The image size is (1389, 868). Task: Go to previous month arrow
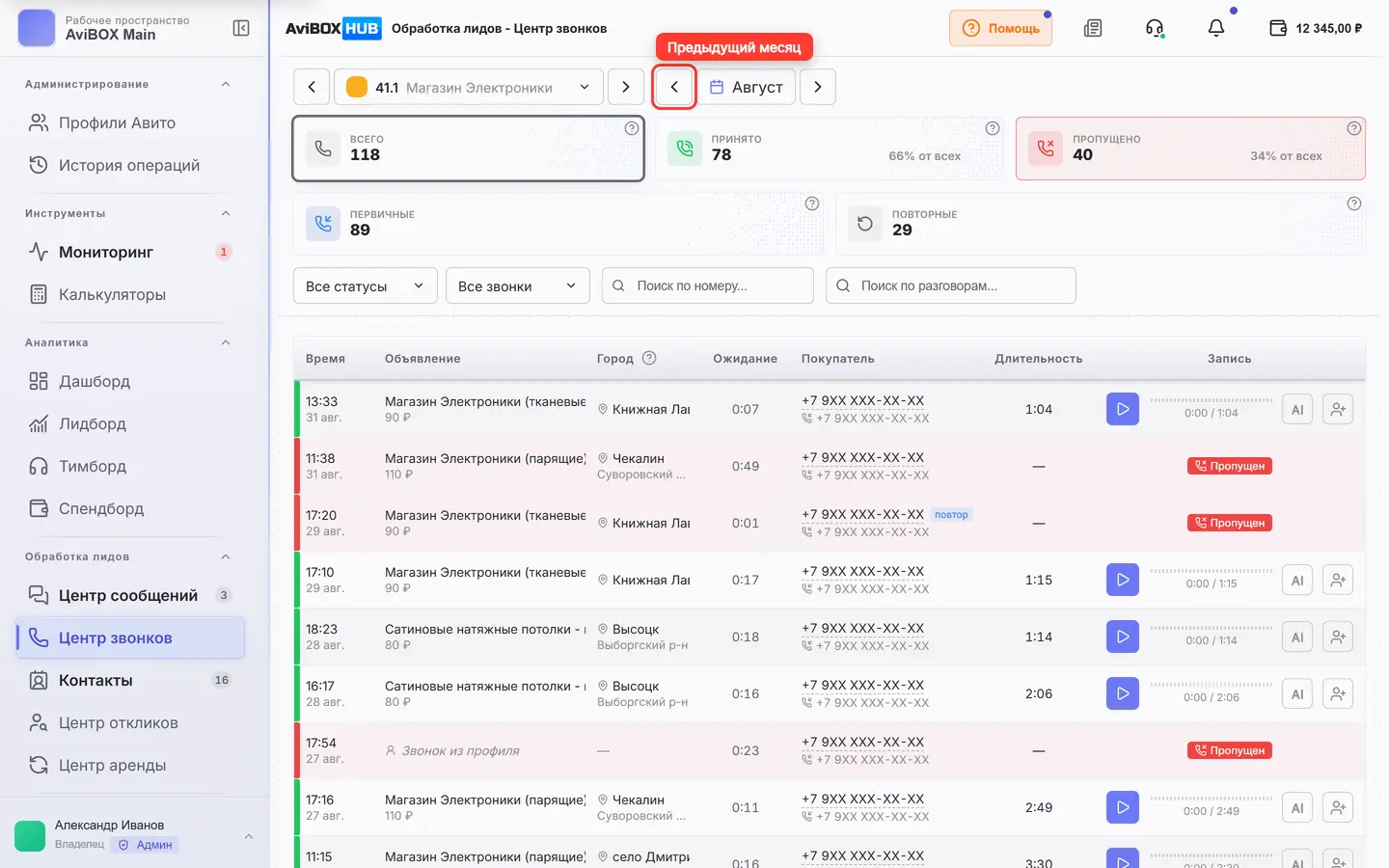674,87
